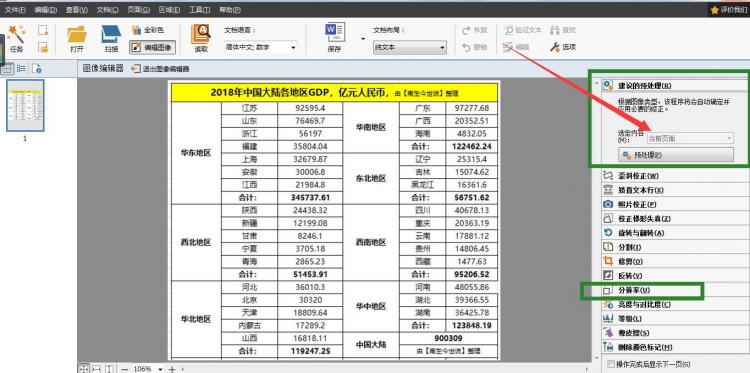Switch to details list view of pages
Screen dimensions: 750x373
coord(22,69)
